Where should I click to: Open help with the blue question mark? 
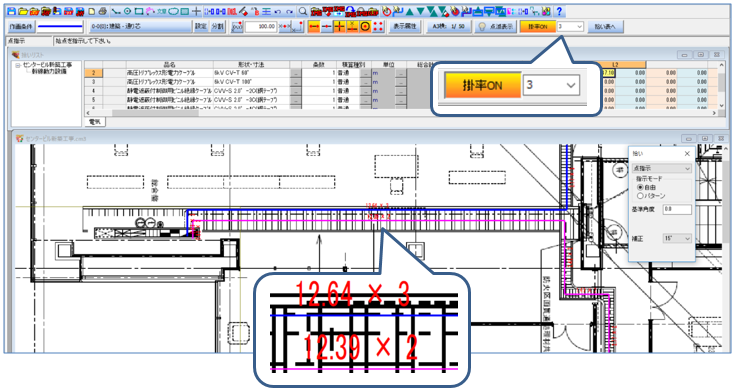[x=559, y=11]
